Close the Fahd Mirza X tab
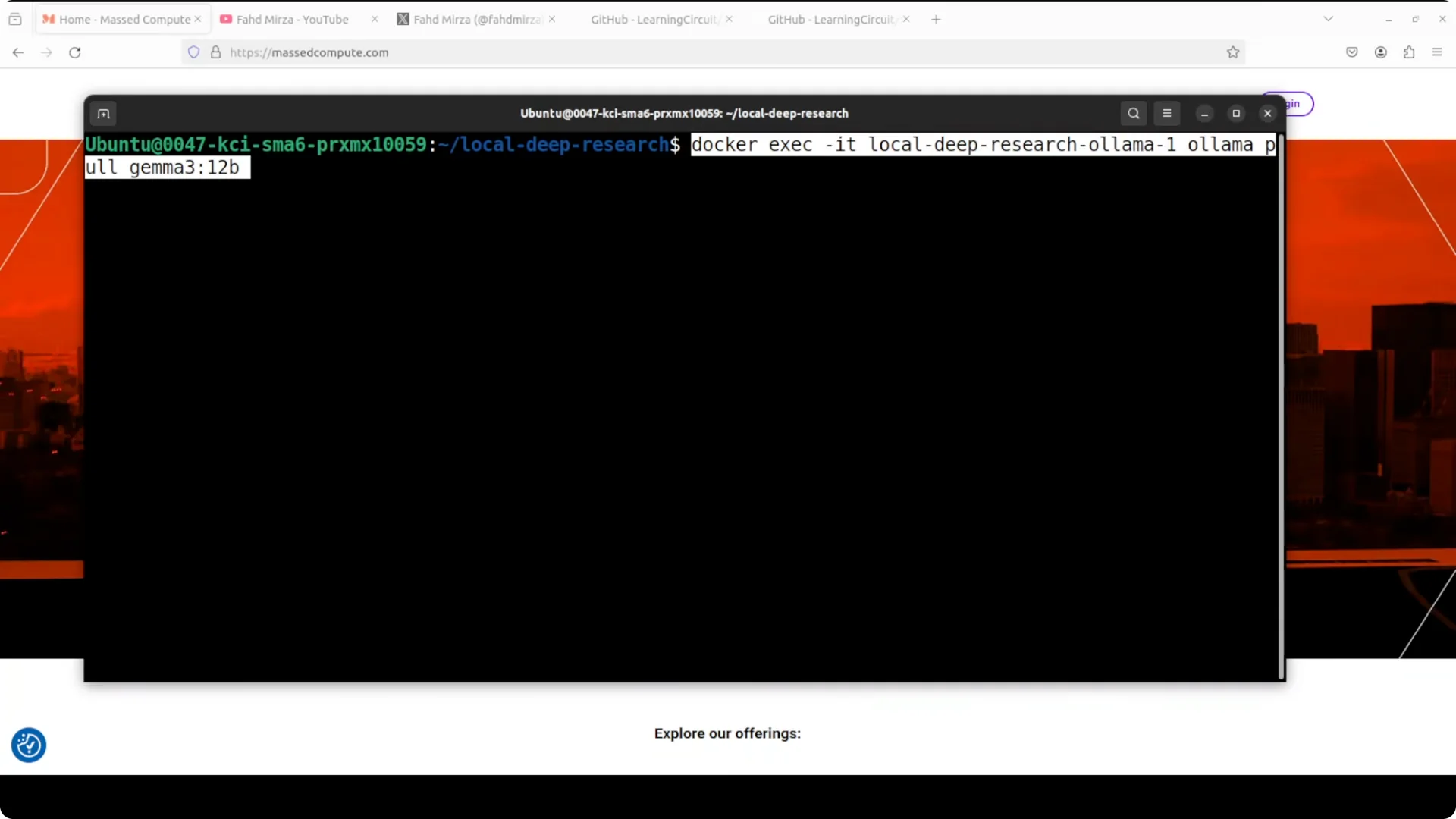 (552, 20)
